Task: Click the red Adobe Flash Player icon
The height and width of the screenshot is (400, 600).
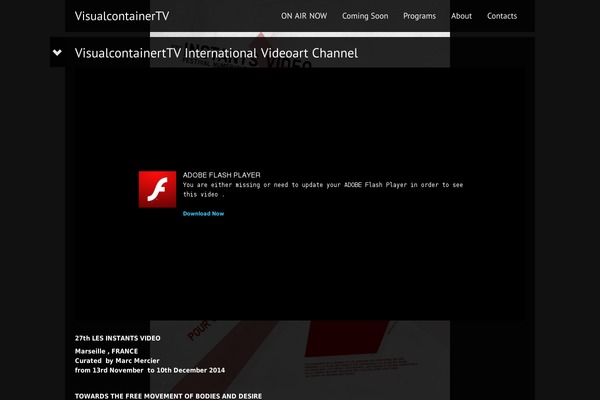Action: tap(157, 189)
